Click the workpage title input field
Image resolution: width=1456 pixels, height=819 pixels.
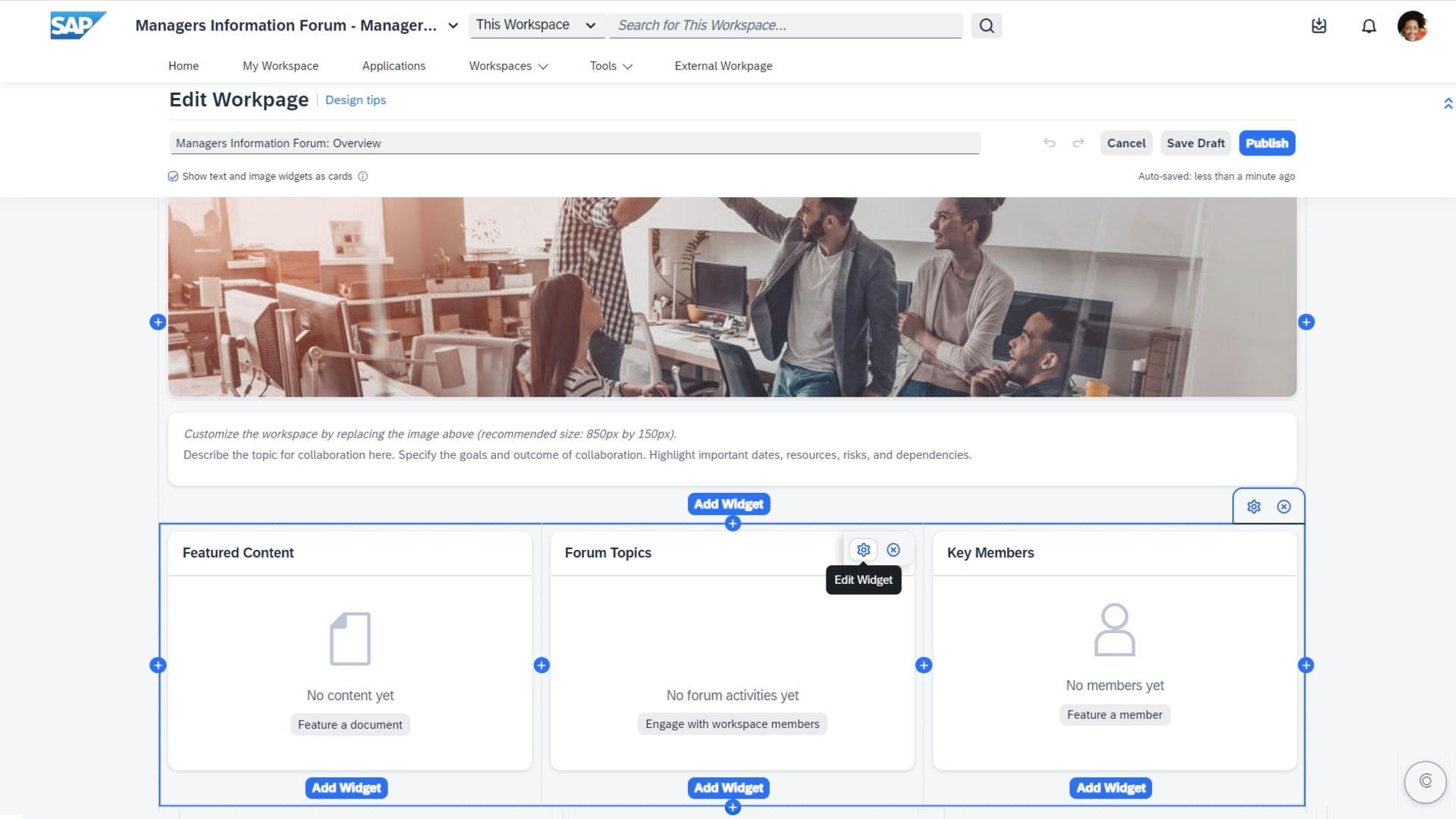pos(574,143)
